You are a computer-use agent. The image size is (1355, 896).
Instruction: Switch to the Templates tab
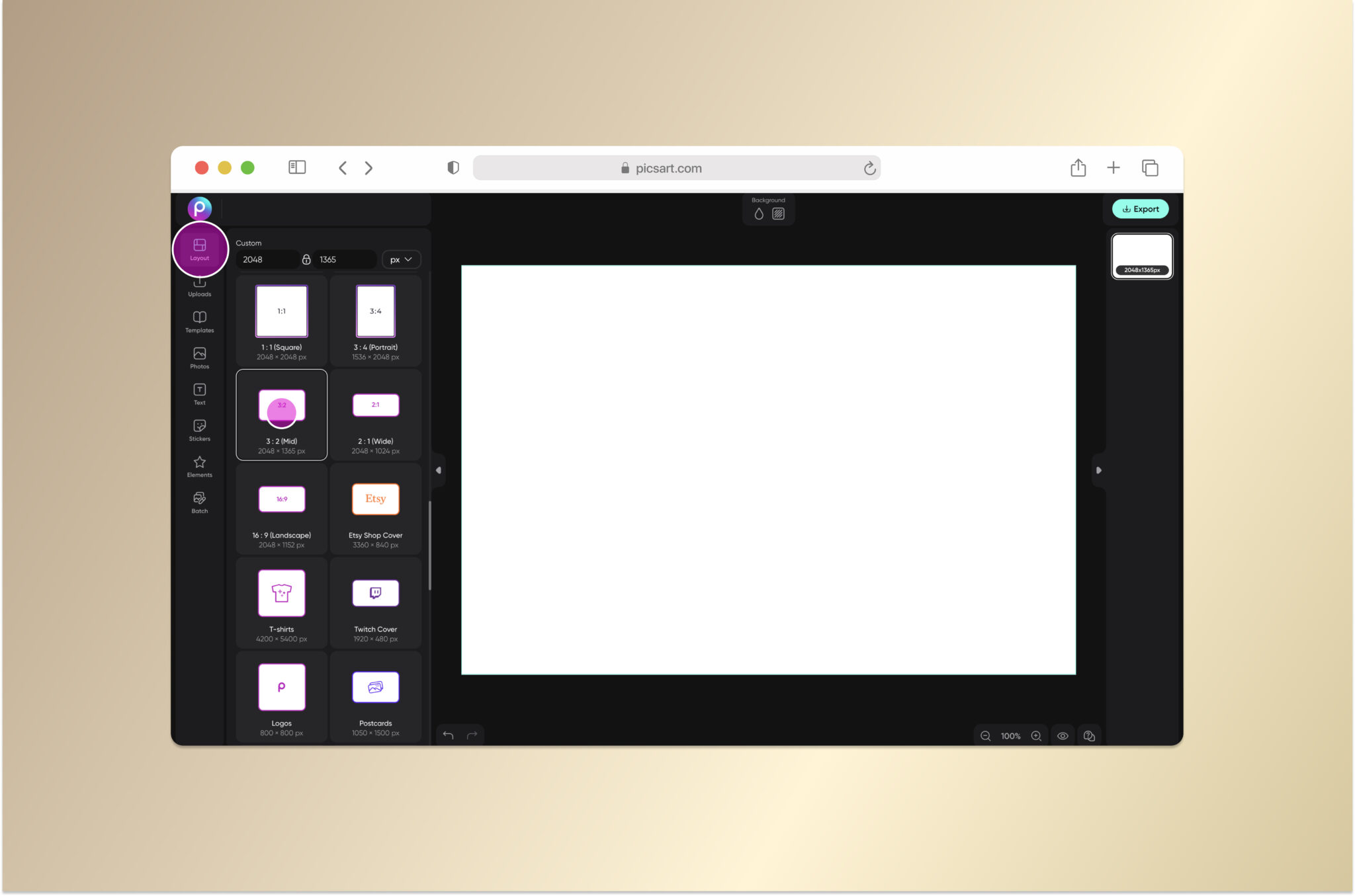199,321
